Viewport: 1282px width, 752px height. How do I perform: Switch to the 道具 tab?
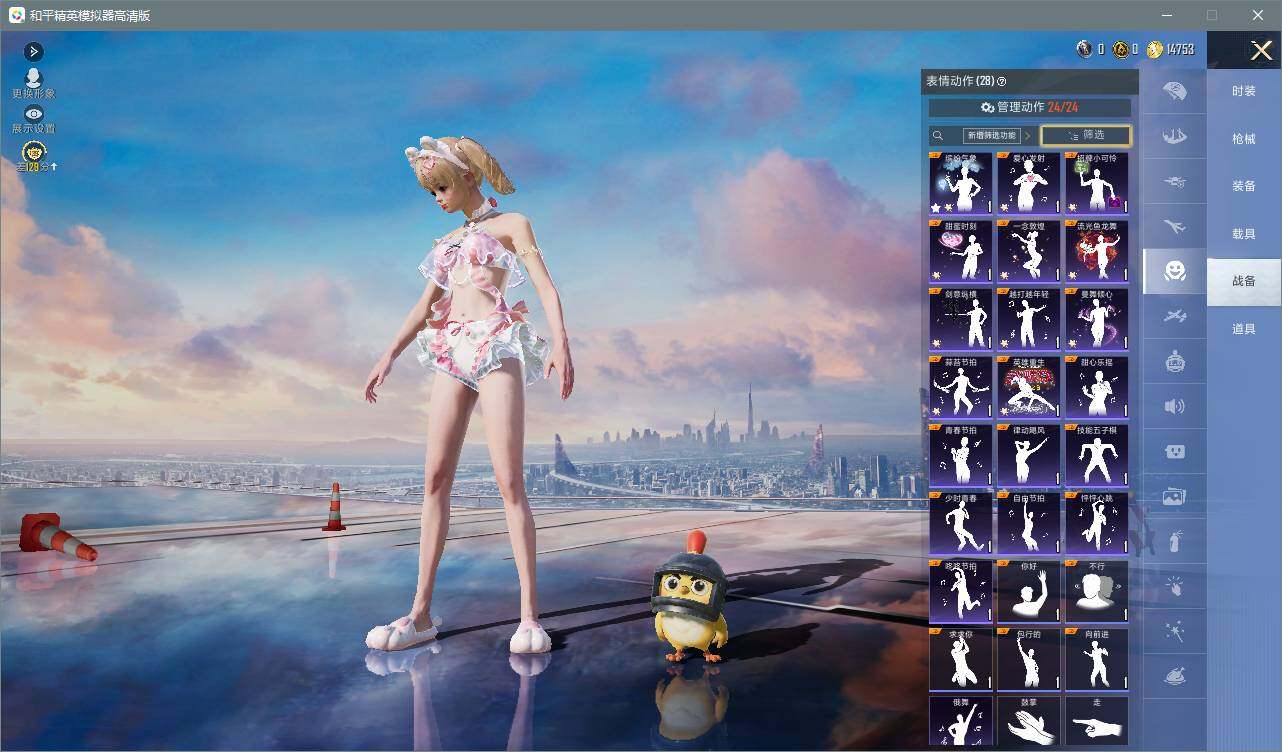click(x=1244, y=329)
